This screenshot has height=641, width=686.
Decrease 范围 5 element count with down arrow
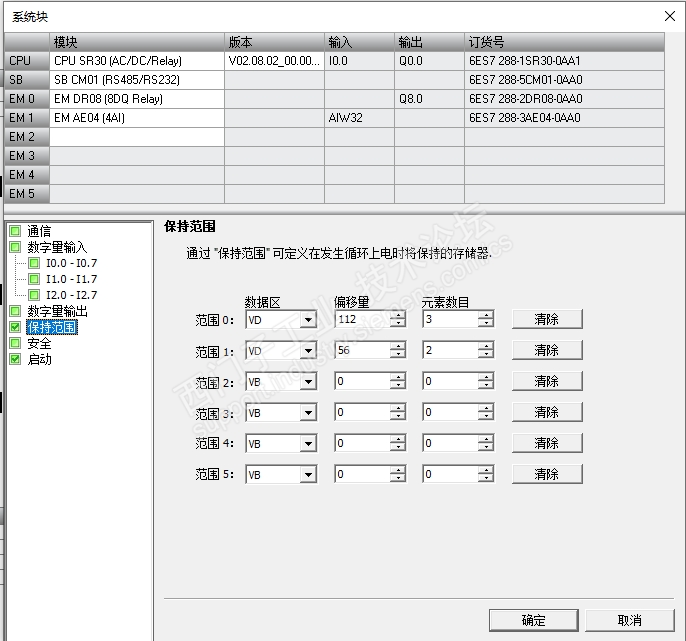(486, 479)
